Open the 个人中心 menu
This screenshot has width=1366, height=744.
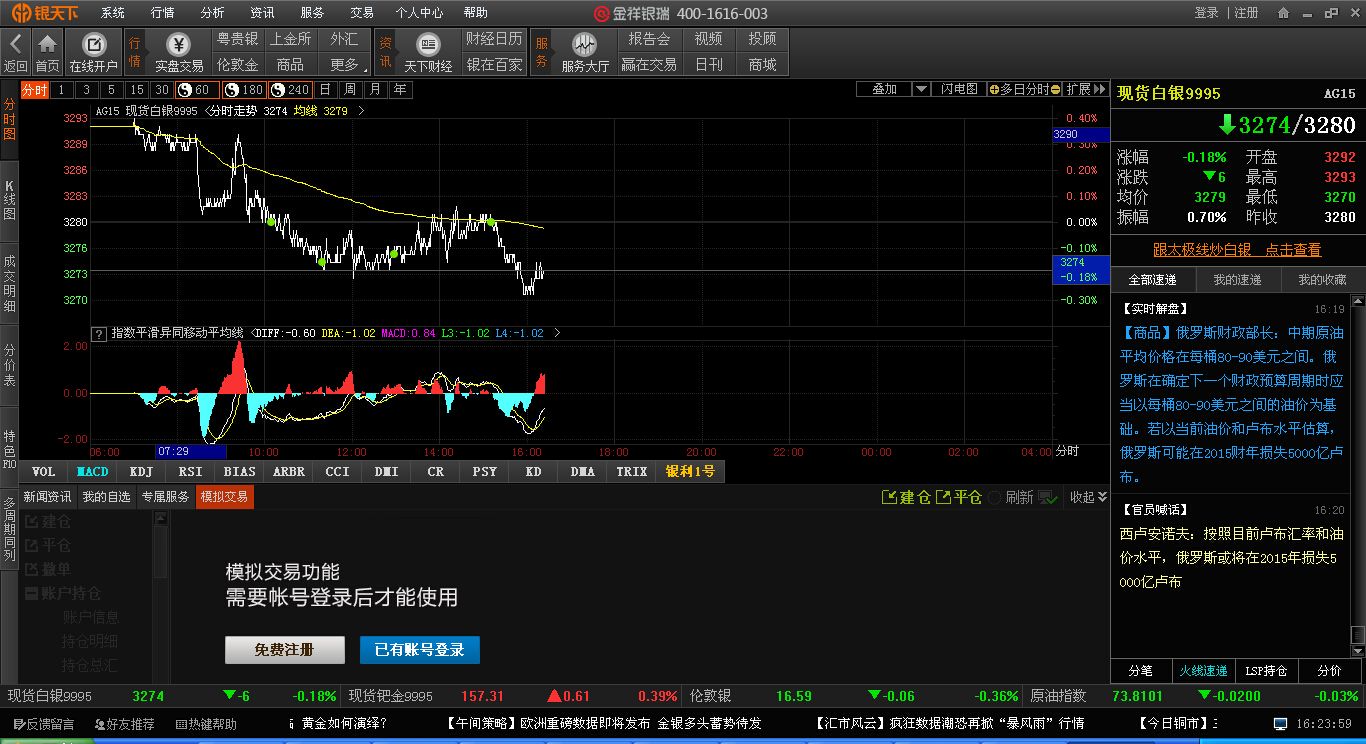(419, 13)
